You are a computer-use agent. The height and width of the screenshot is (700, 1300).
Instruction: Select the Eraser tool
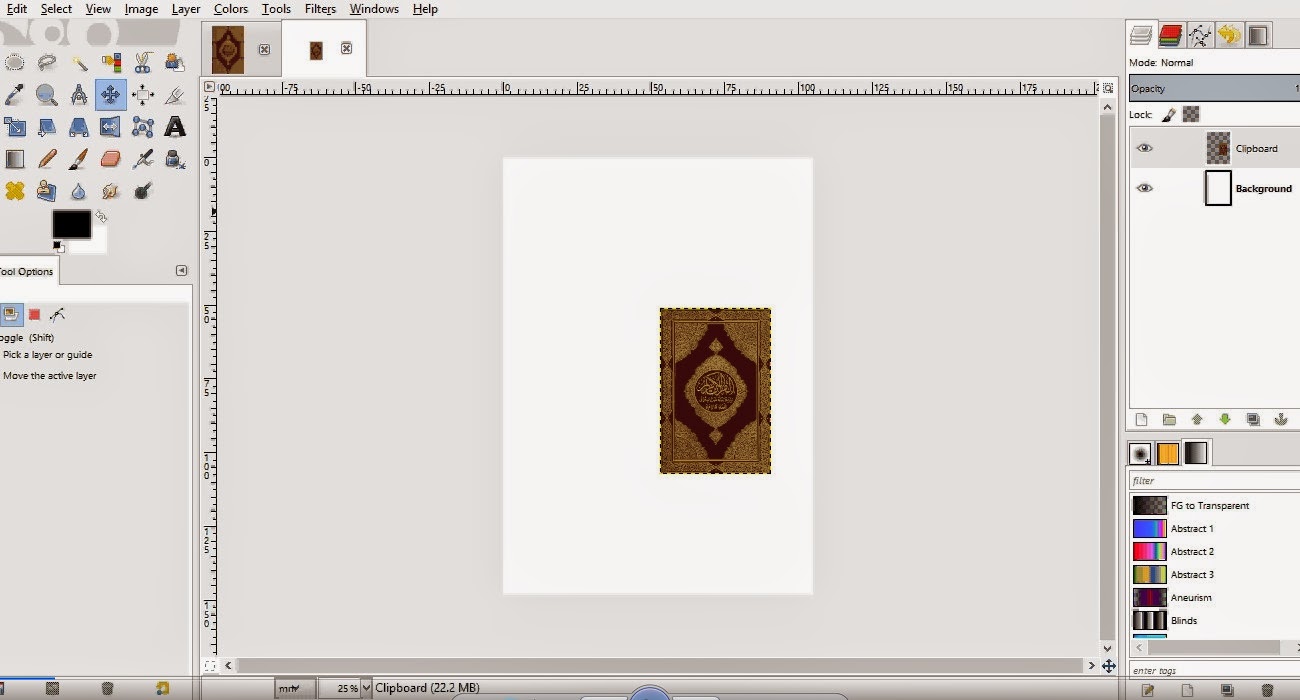point(111,159)
